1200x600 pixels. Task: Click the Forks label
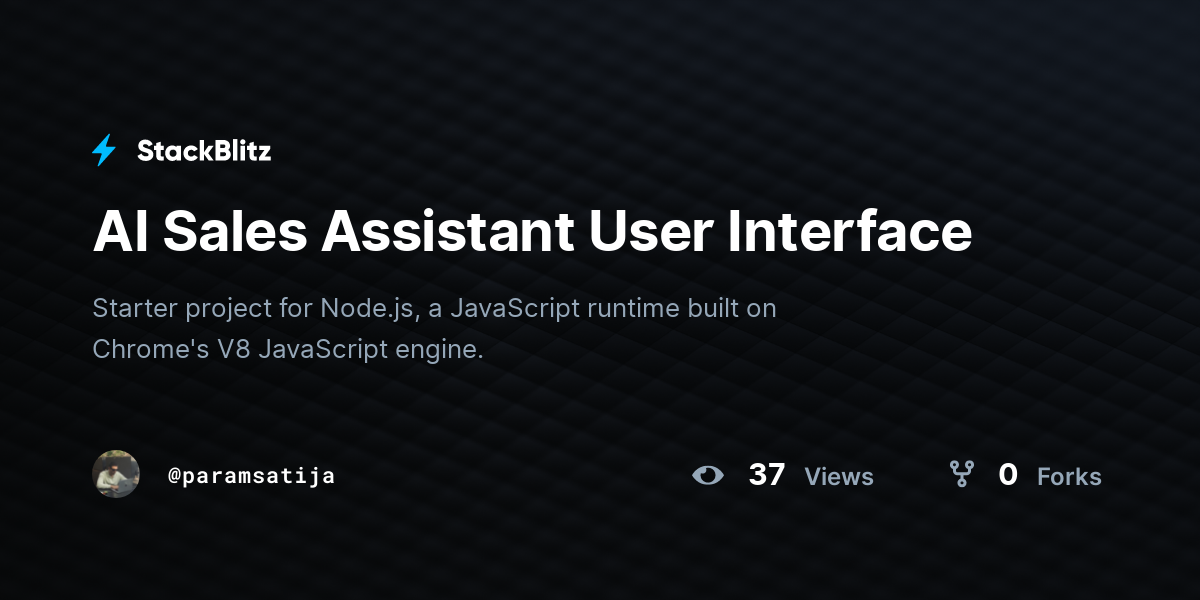pos(1069,477)
